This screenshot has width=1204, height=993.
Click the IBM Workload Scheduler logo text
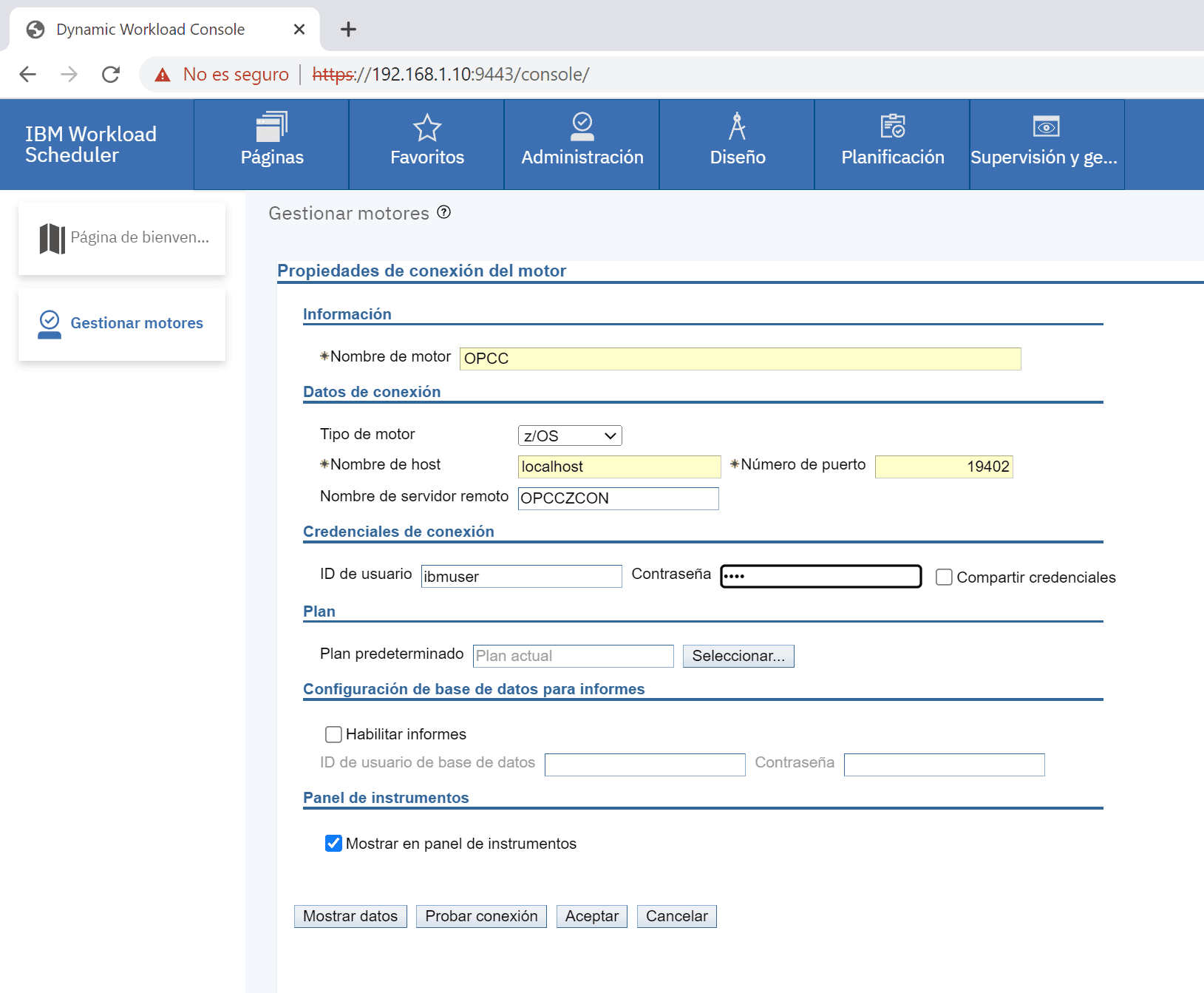[91, 144]
